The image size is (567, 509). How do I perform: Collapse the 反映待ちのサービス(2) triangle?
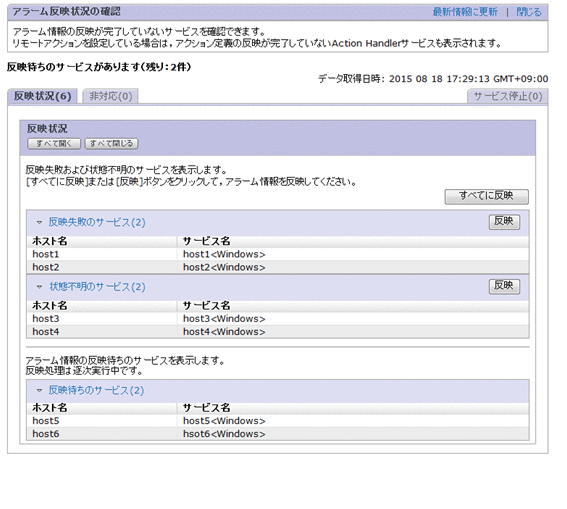tap(39, 390)
